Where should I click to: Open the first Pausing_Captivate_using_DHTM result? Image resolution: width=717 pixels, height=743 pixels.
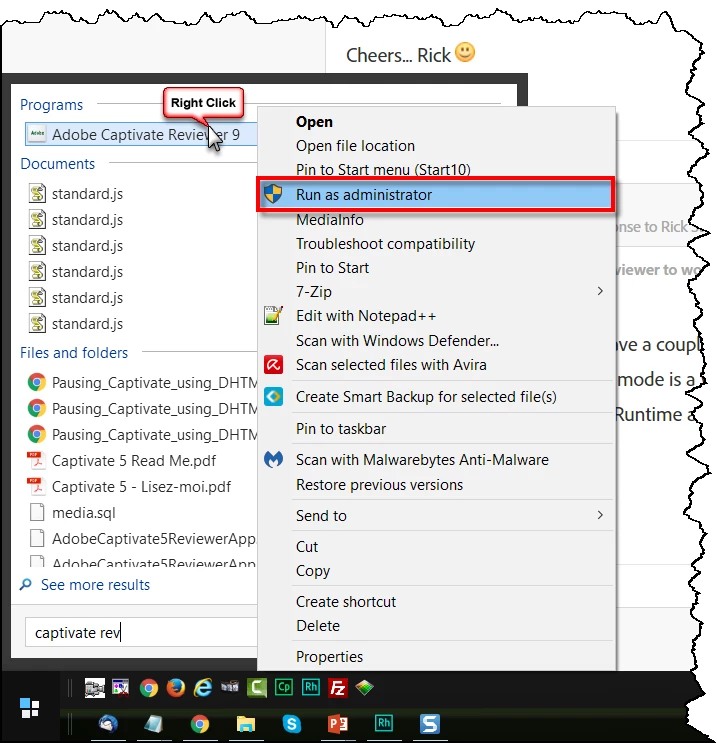[142, 383]
